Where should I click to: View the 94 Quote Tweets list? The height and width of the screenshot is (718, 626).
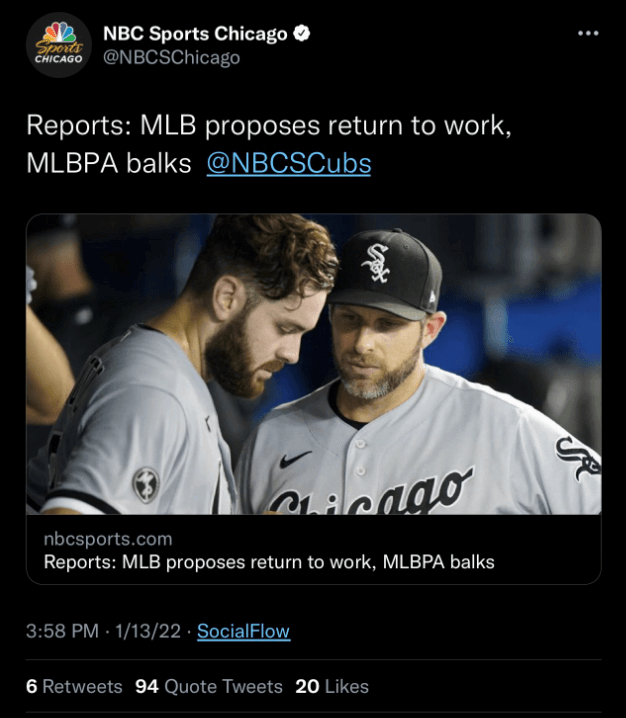coord(208,687)
